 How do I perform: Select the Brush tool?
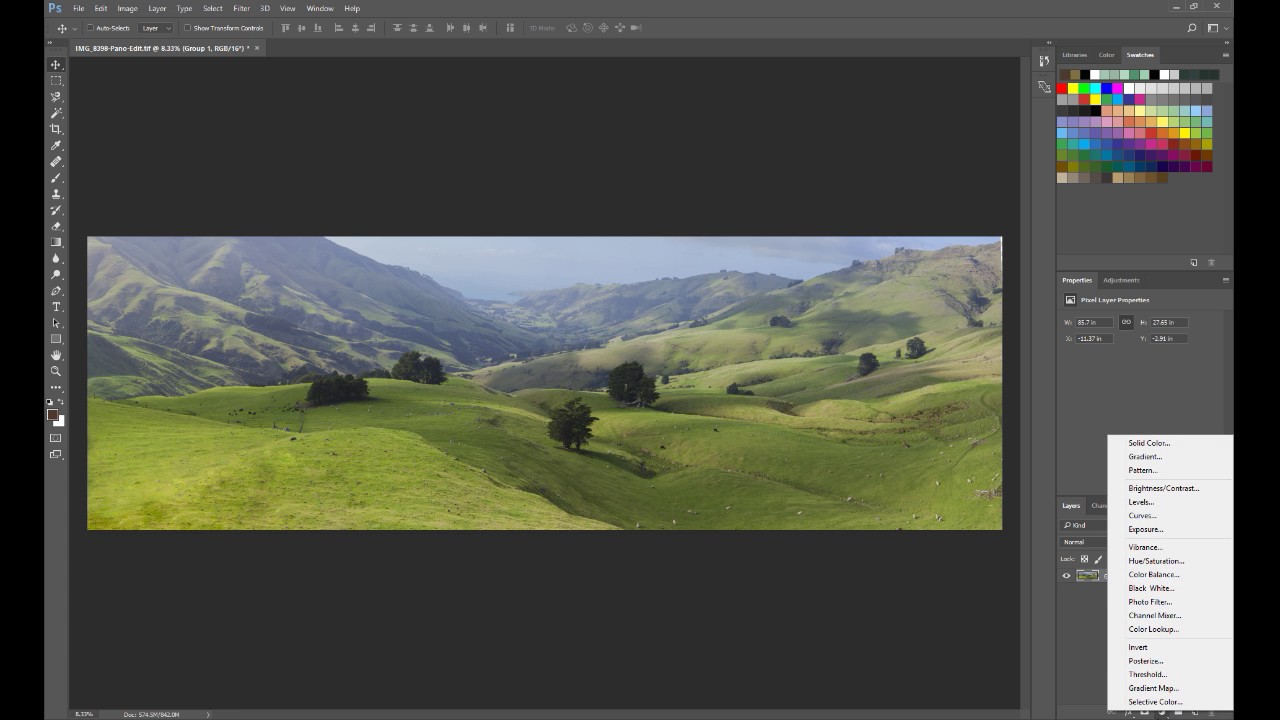pyautogui.click(x=56, y=177)
